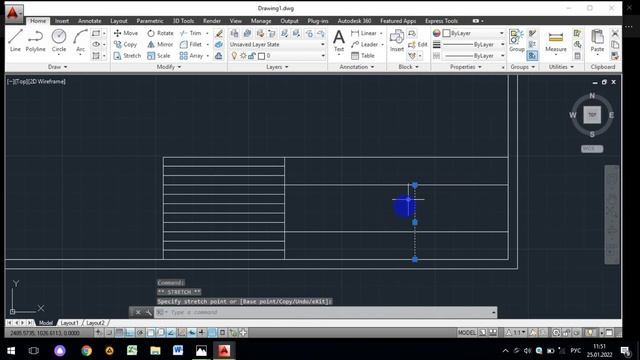
Task: Click the Linear dimension tool
Action: 364,33
